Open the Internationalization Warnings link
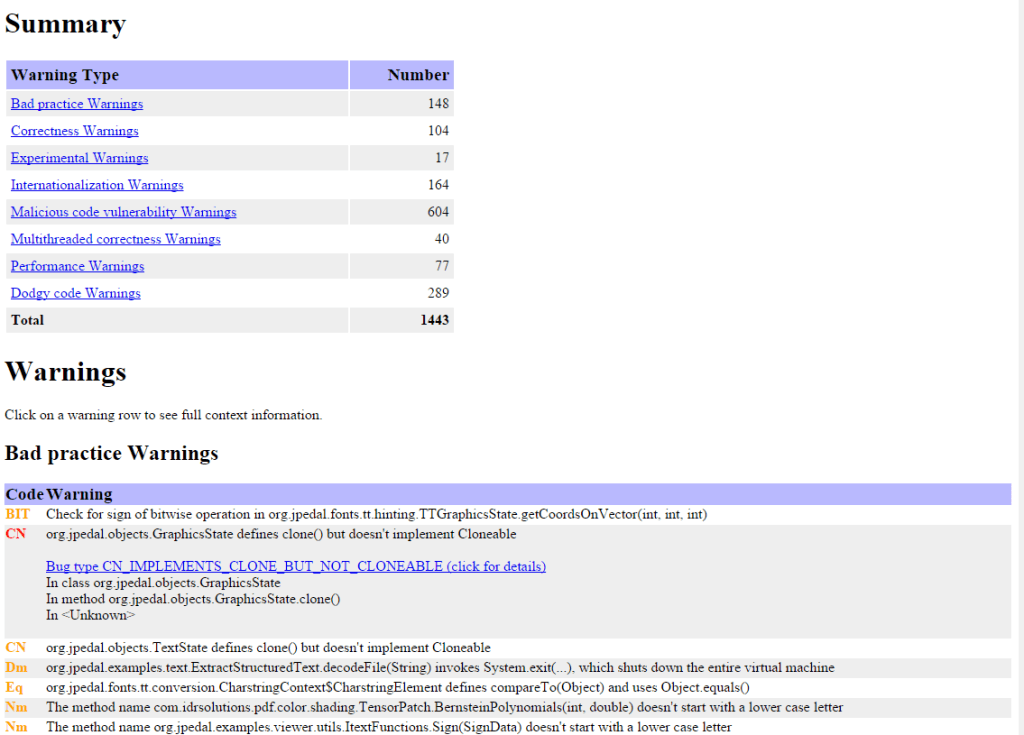 click(96, 185)
